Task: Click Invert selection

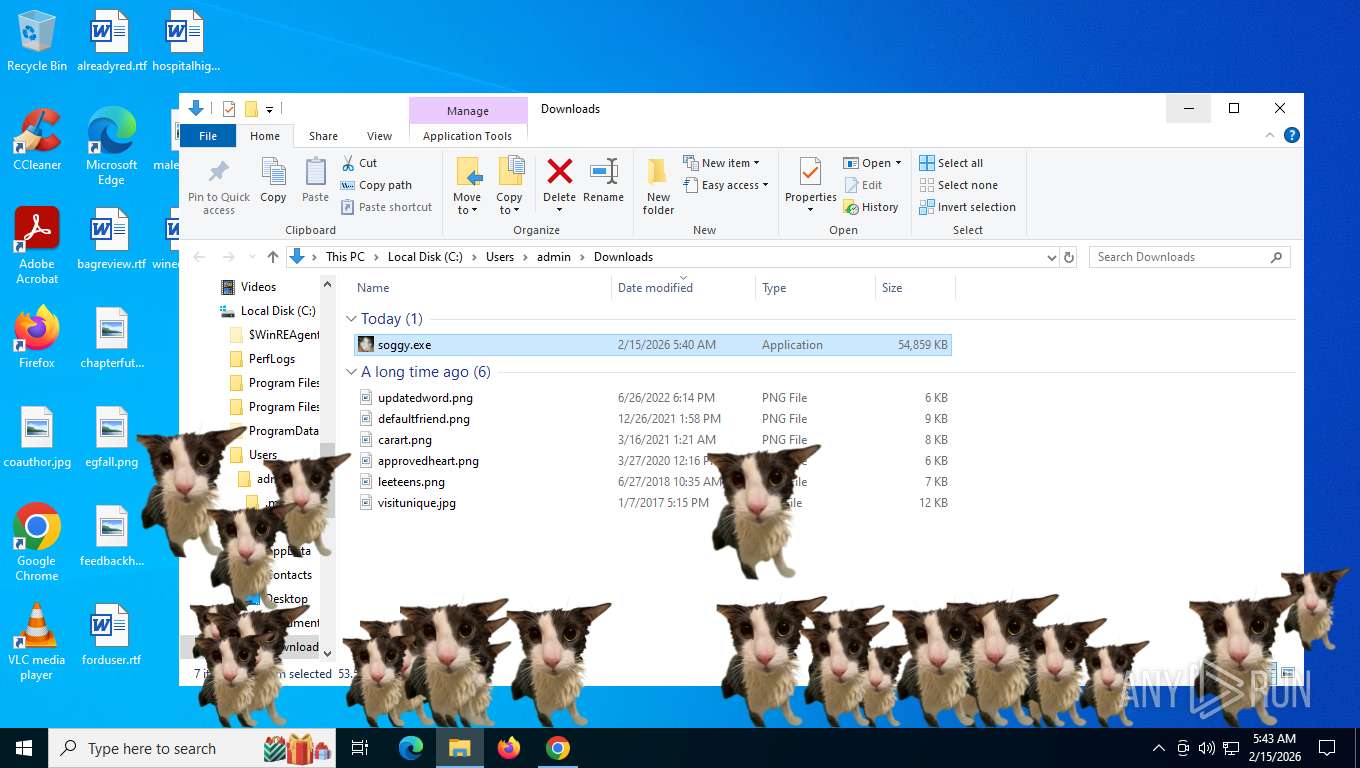Action: (x=967, y=207)
